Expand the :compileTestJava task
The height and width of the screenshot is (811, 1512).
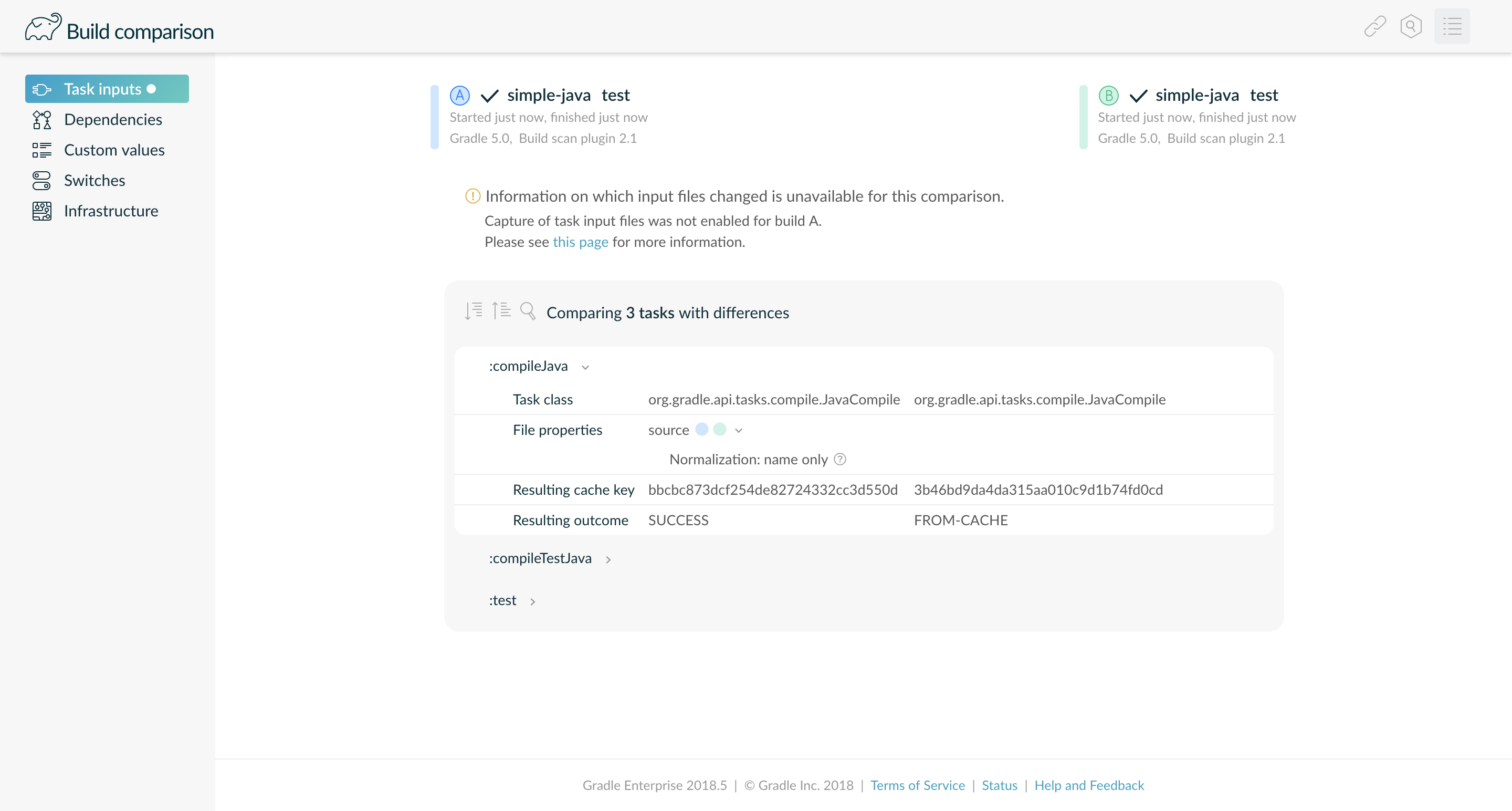[x=608, y=559]
